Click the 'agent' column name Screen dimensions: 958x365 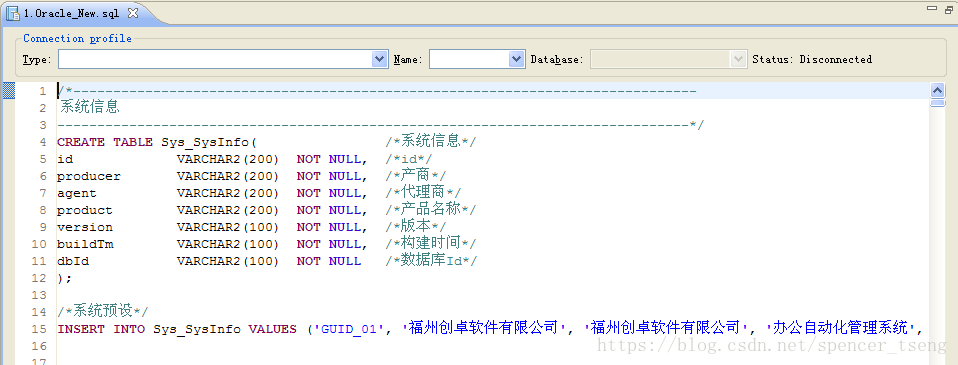point(76,193)
